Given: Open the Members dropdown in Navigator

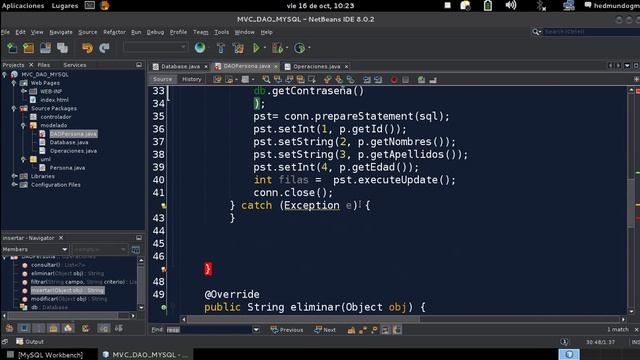Looking at the screenshot, I should [35, 249].
